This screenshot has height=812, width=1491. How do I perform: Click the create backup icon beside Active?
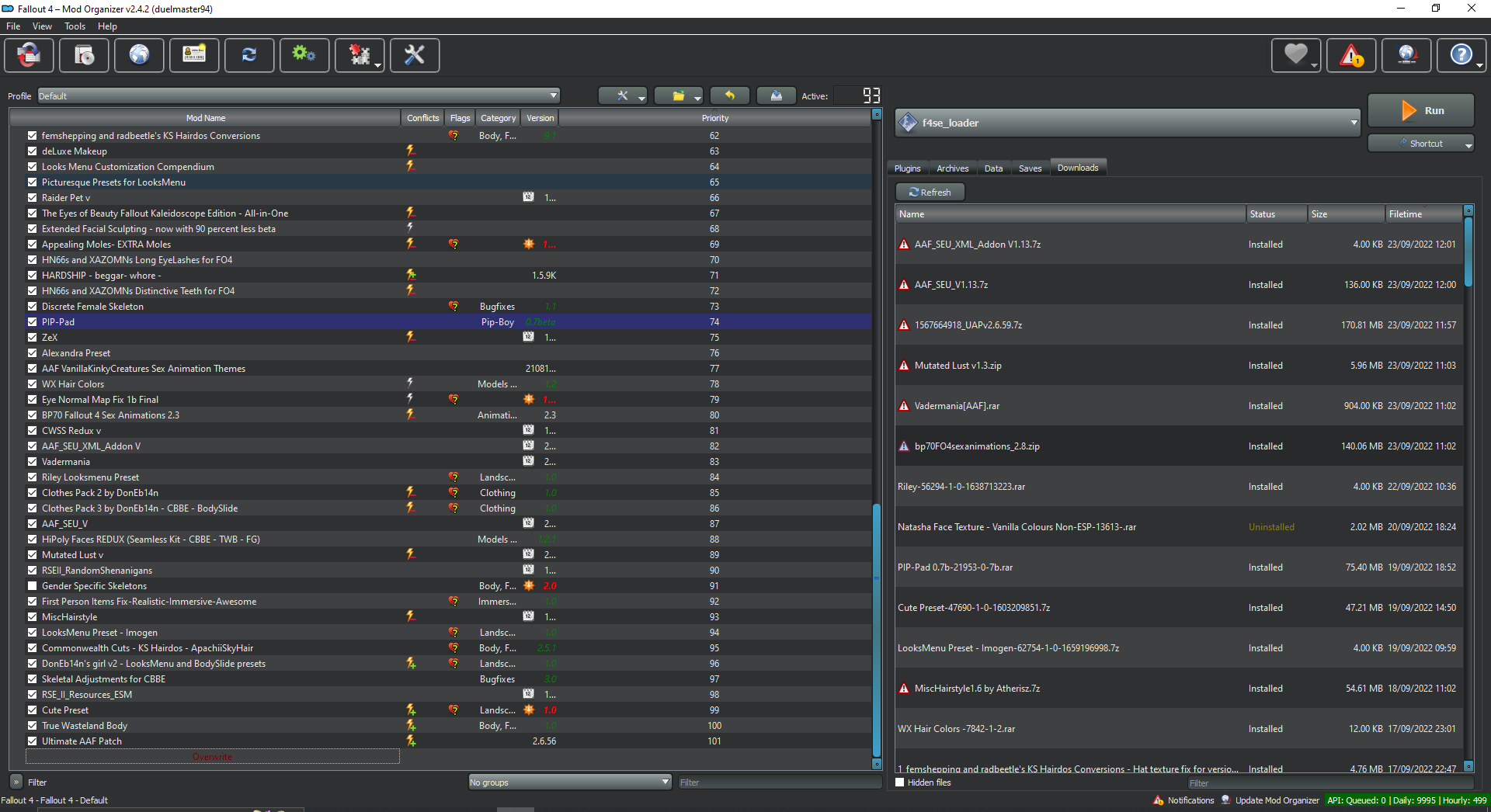click(x=777, y=95)
